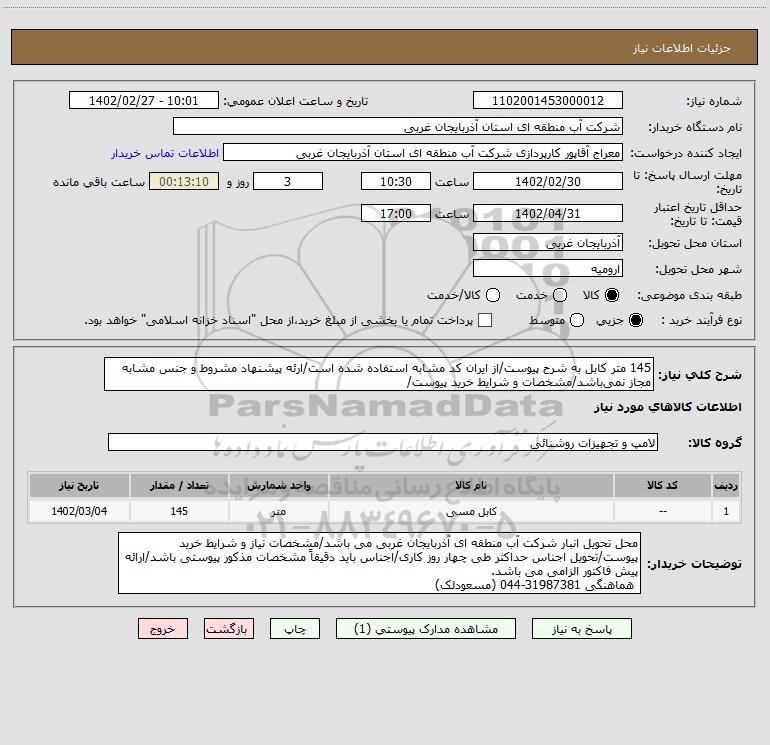Select the کالا/خدمت radio button
Image resolution: width=770 pixels, height=745 pixels.
493,295
